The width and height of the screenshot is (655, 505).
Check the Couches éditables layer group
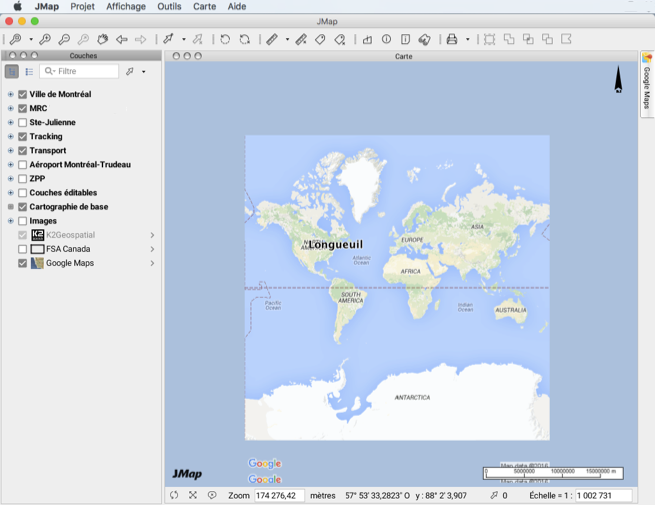[23, 193]
